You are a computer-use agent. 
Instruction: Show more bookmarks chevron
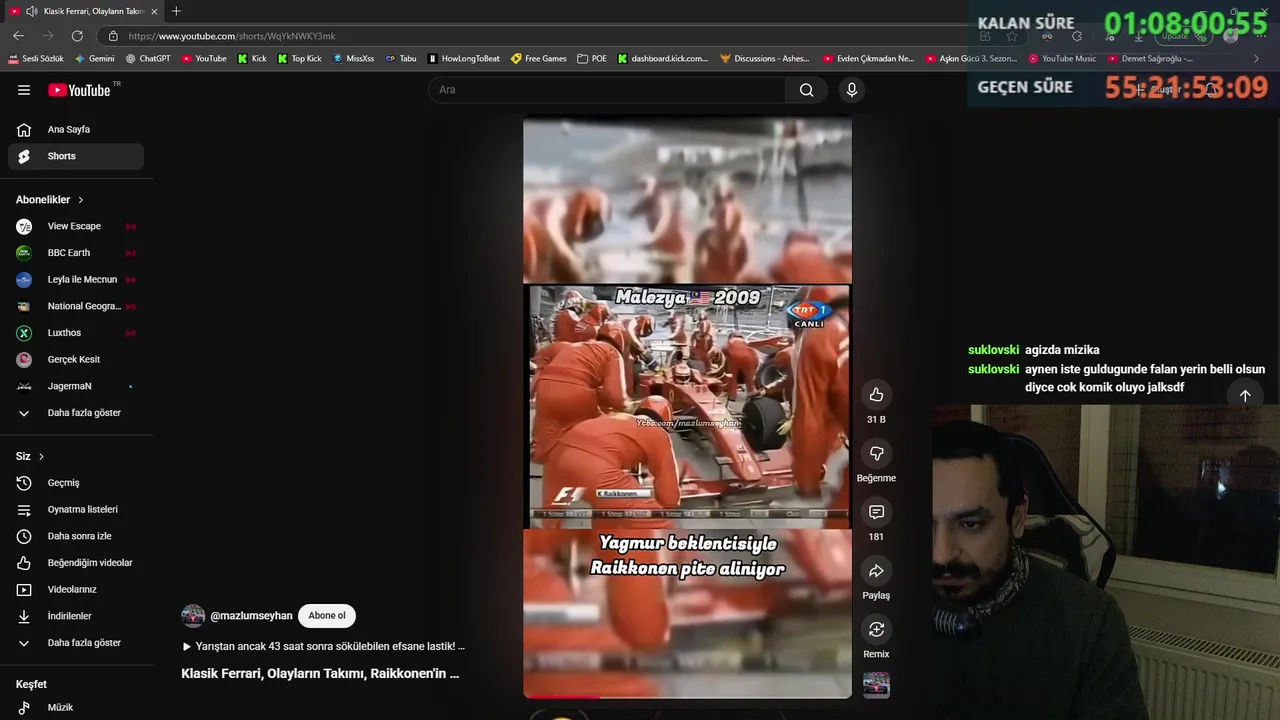tap(1257, 59)
